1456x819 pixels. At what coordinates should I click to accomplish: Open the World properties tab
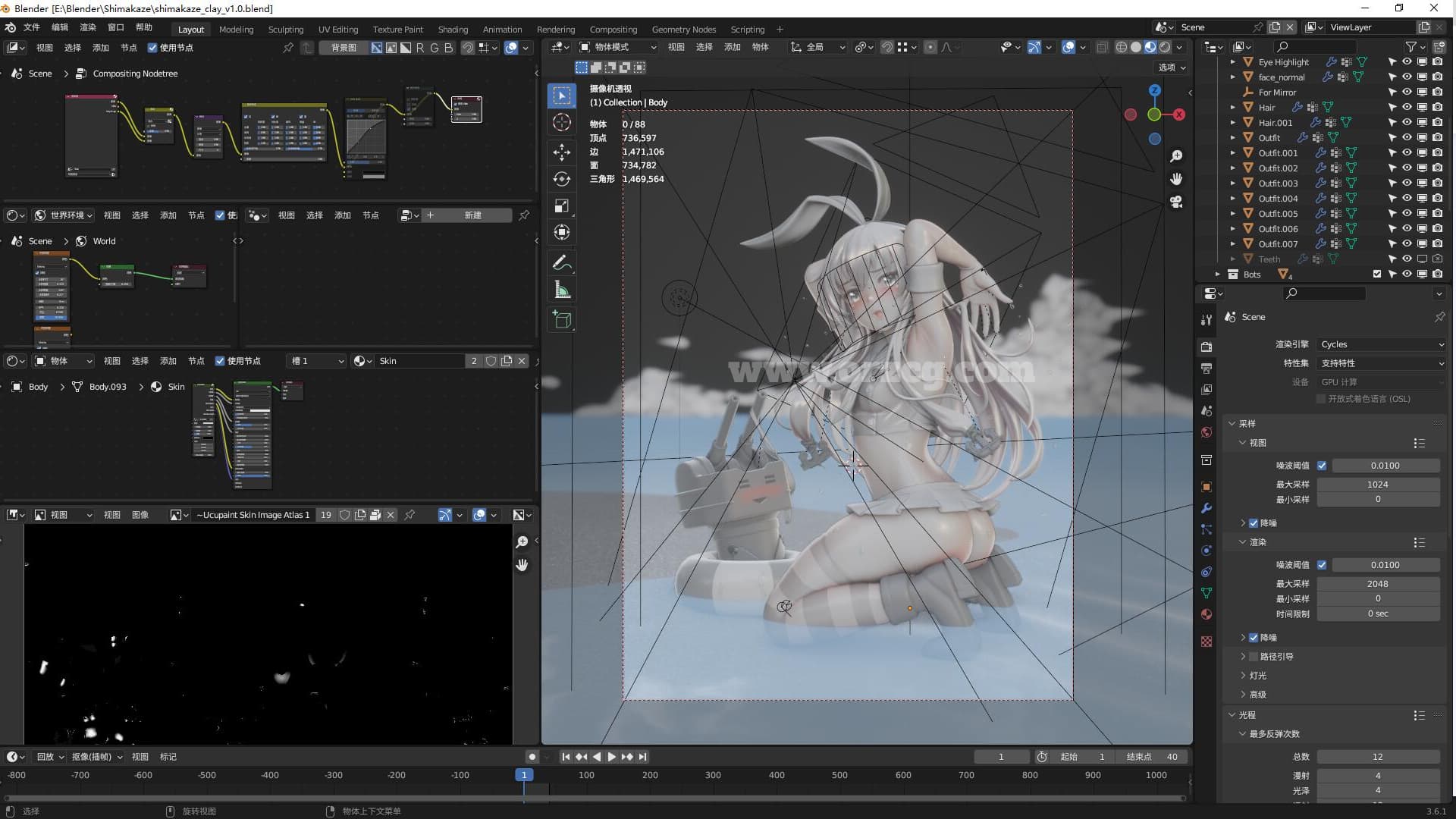coord(1207,432)
